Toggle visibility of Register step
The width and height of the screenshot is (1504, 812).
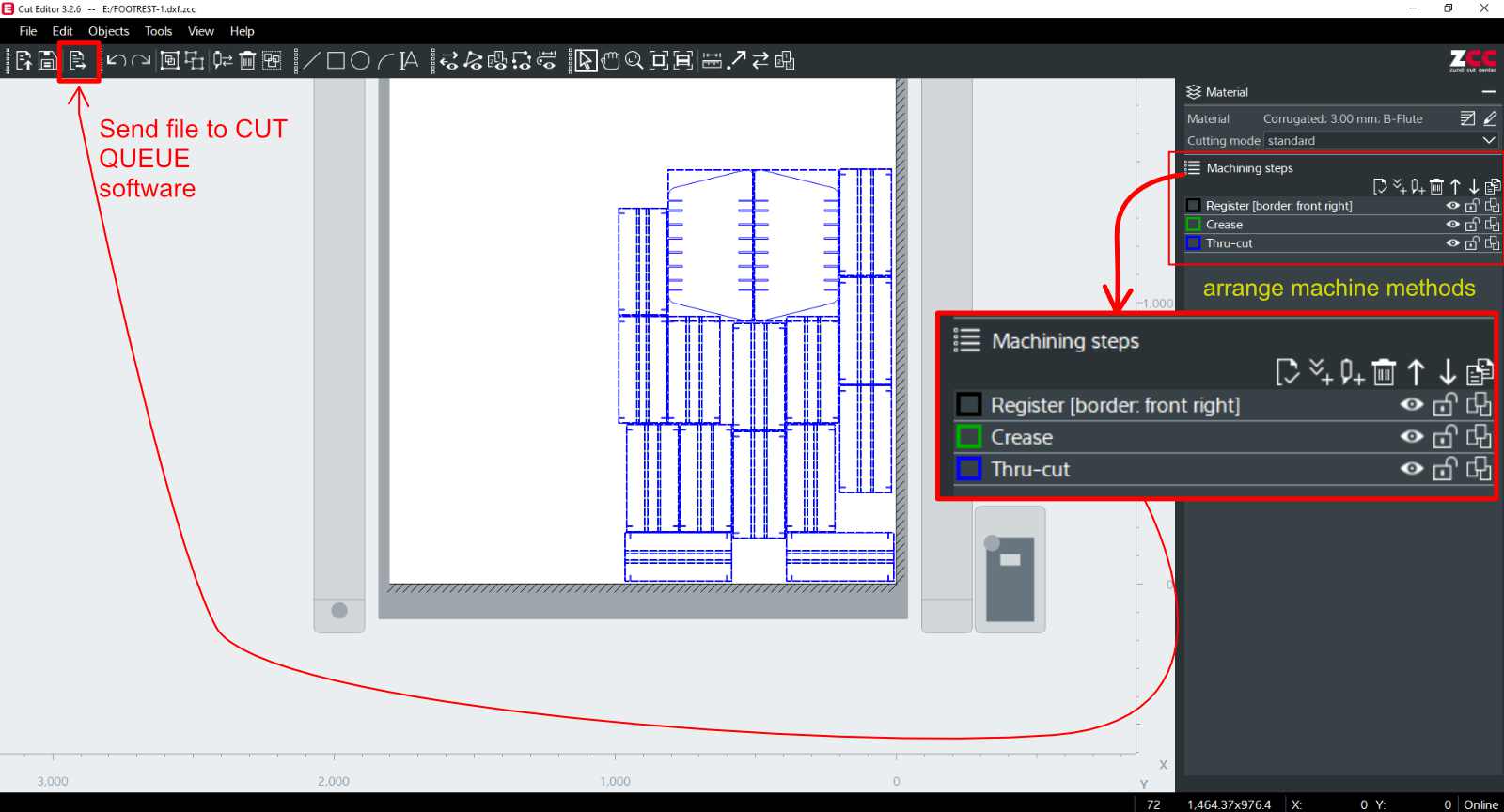coord(1452,206)
